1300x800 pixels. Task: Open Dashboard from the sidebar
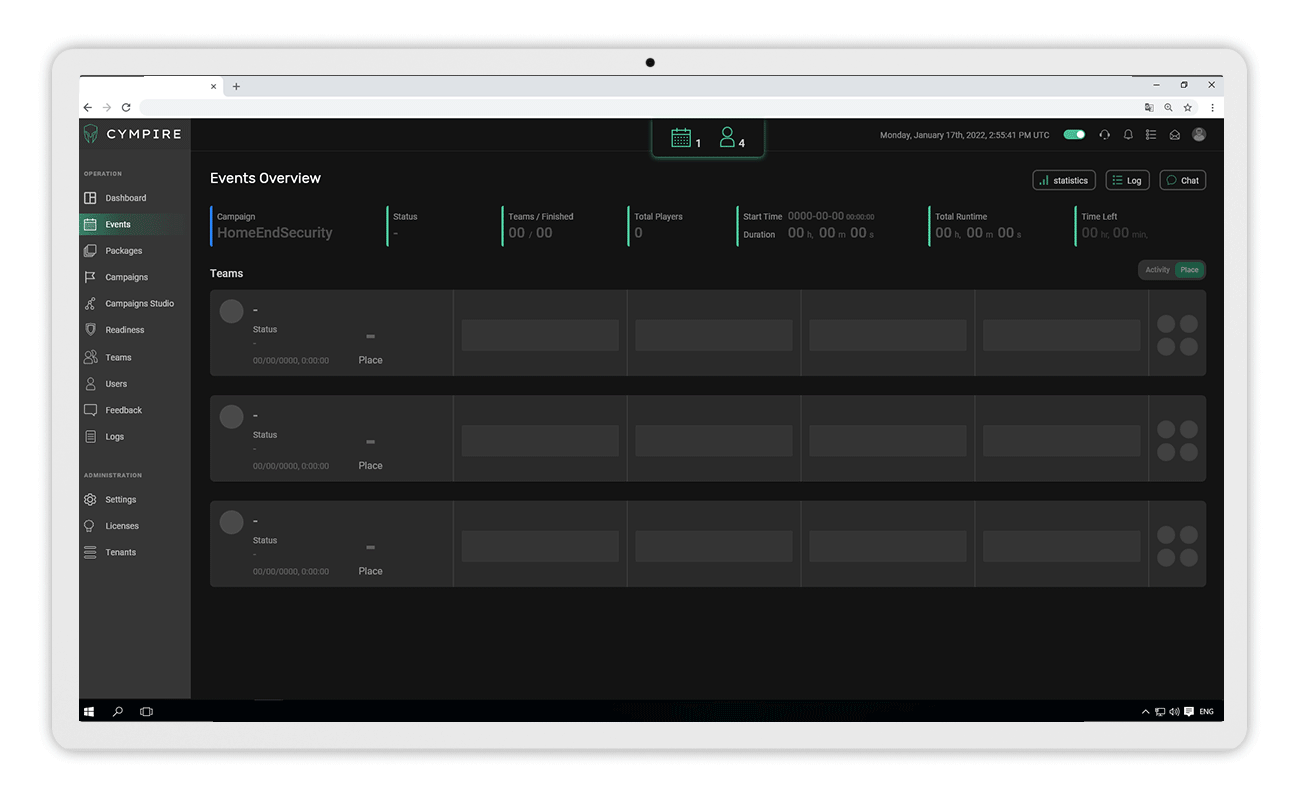click(125, 198)
